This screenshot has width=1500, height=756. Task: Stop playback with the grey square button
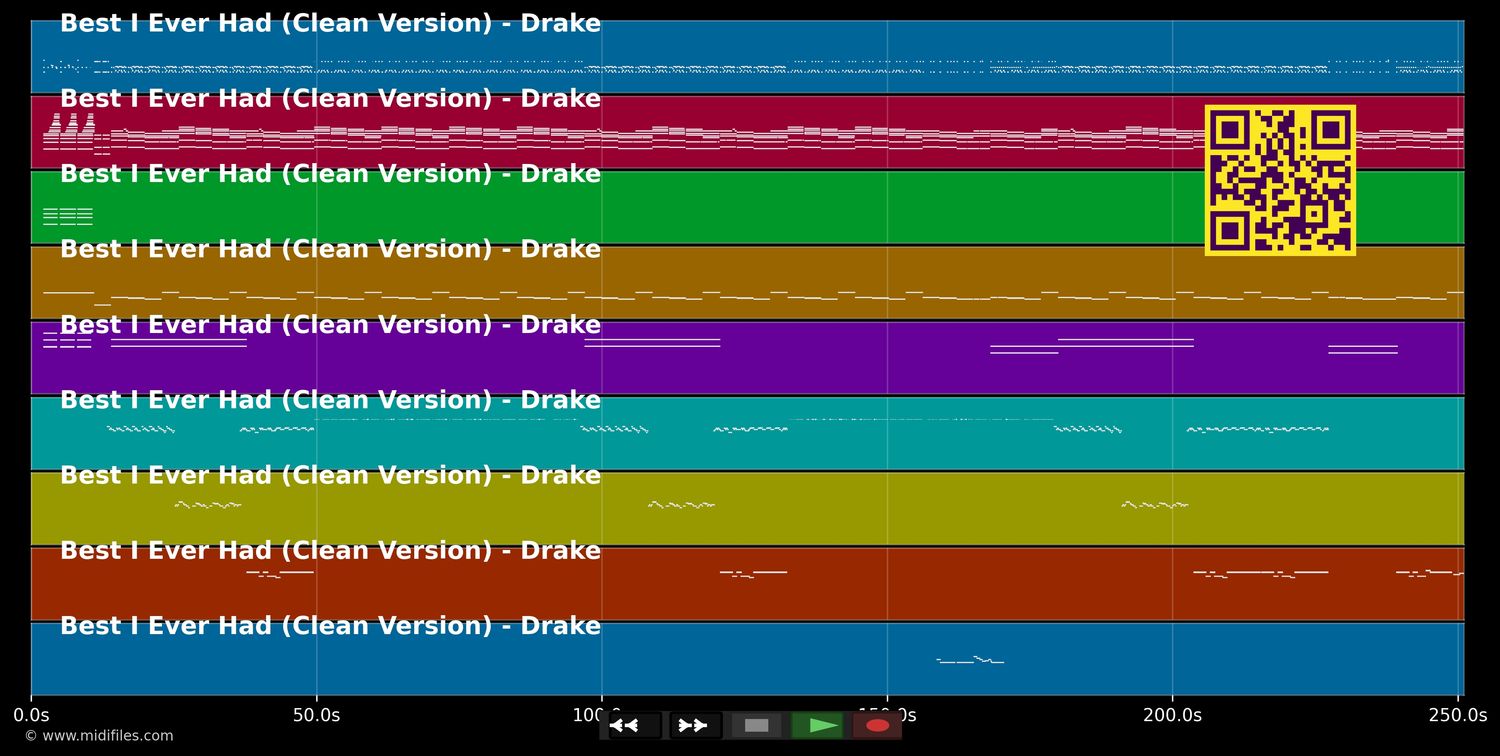click(757, 725)
